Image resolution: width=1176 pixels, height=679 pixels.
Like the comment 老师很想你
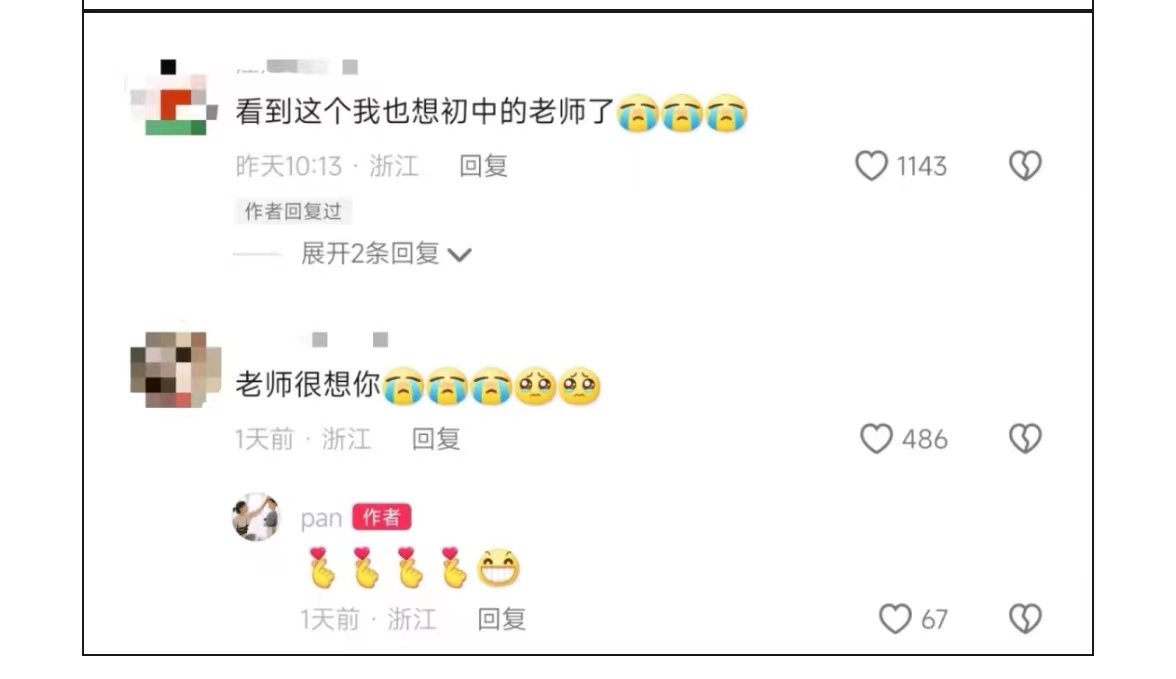875,439
